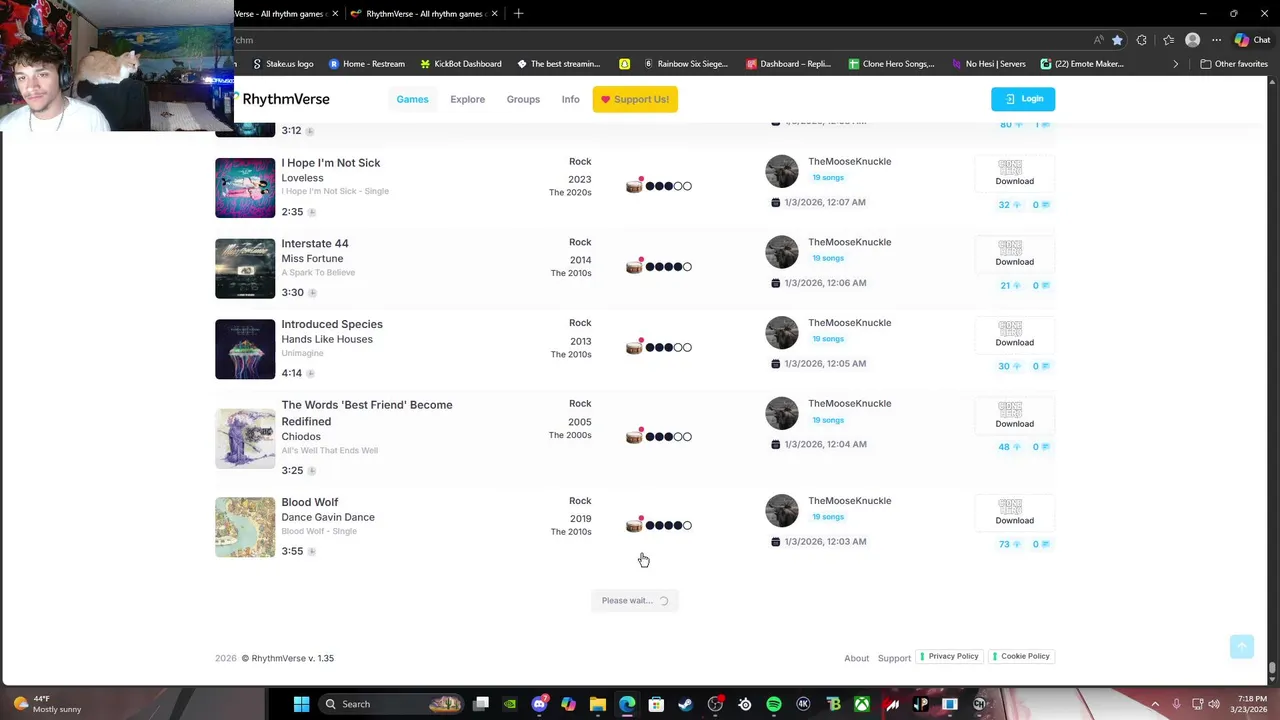The height and width of the screenshot is (720, 1280).
Task: Open the Xbox app from the taskbar
Action: 862,704
